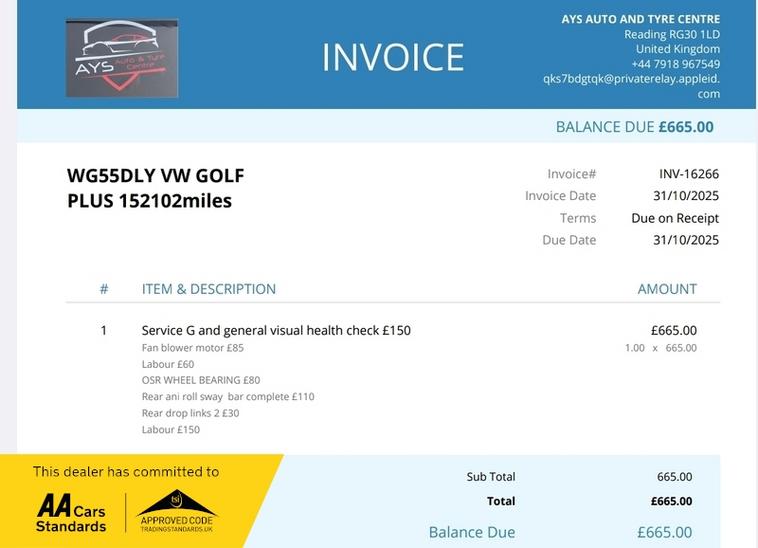
Task: Click the ITEM & DESCRIPTION column header
Action: pyautogui.click(x=208, y=289)
